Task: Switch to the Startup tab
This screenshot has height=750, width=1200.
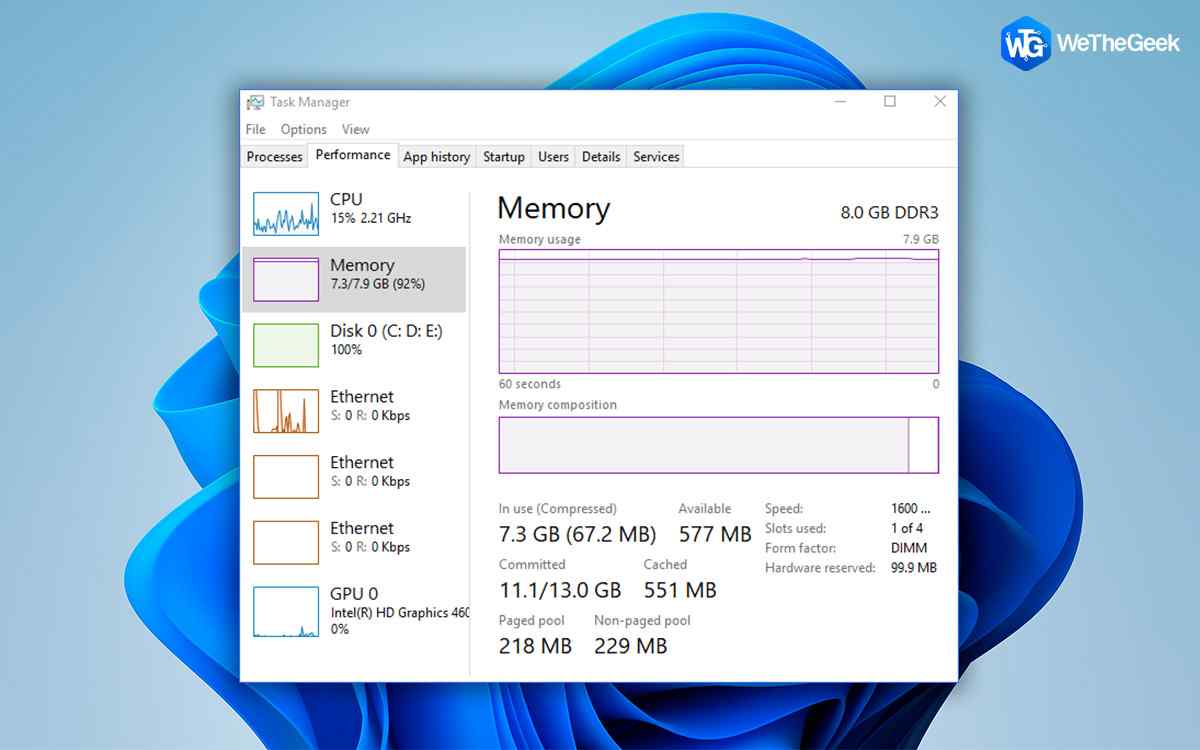Action: (x=504, y=157)
